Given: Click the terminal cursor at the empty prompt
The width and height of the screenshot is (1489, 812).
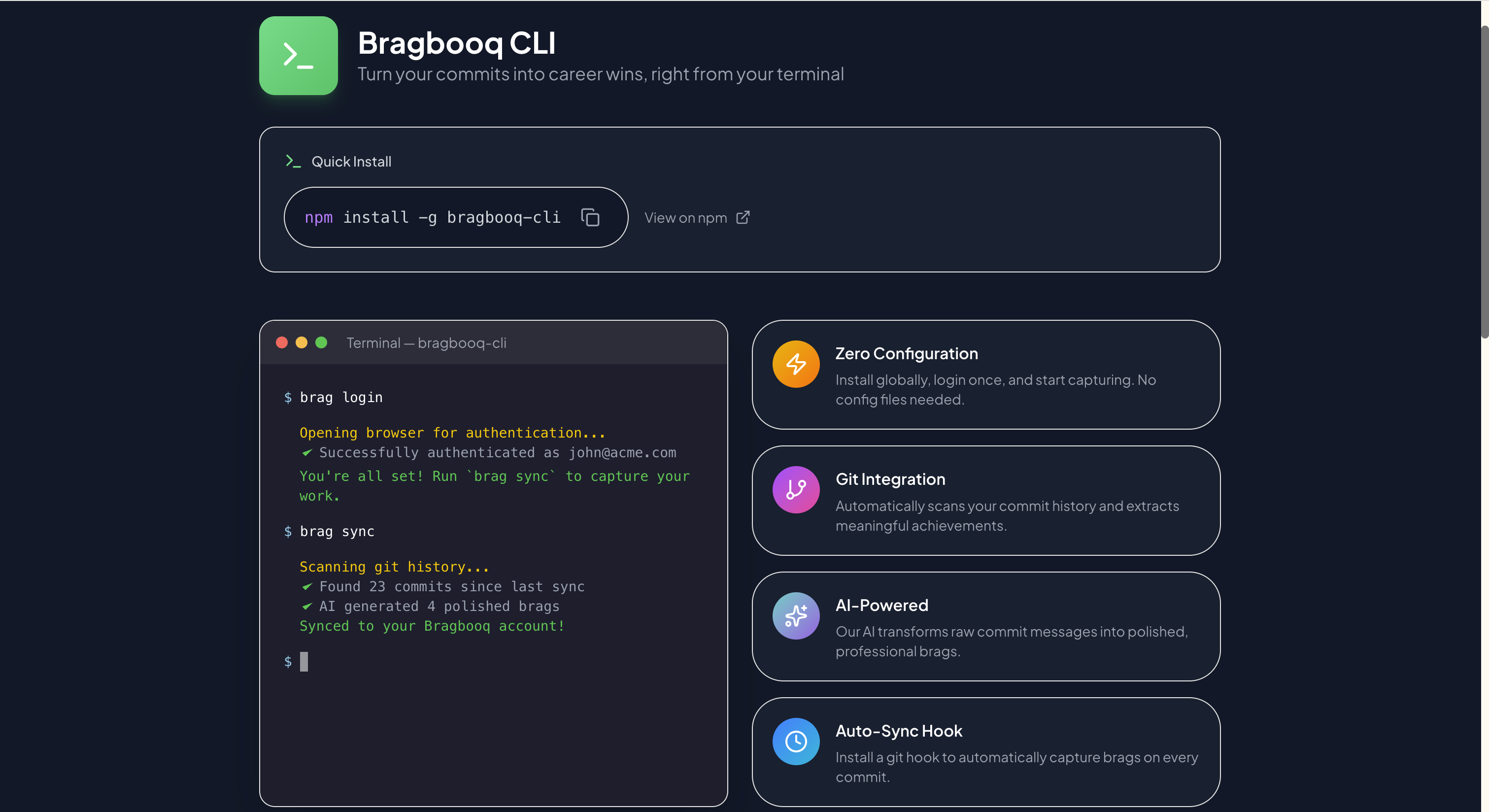Looking at the screenshot, I should click(304, 662).
